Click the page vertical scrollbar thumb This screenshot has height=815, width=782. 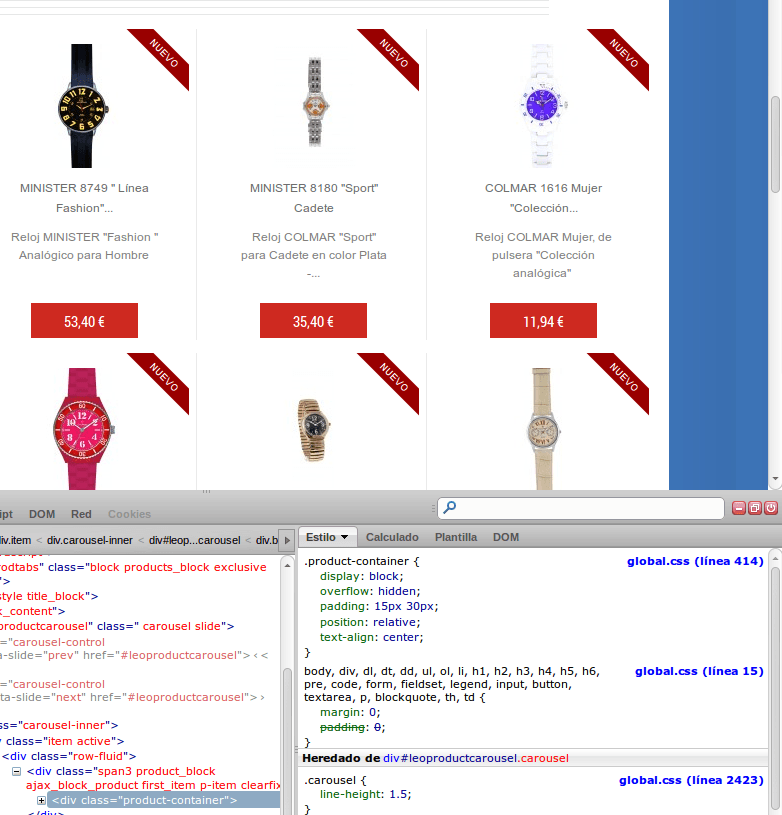point(775,144)
